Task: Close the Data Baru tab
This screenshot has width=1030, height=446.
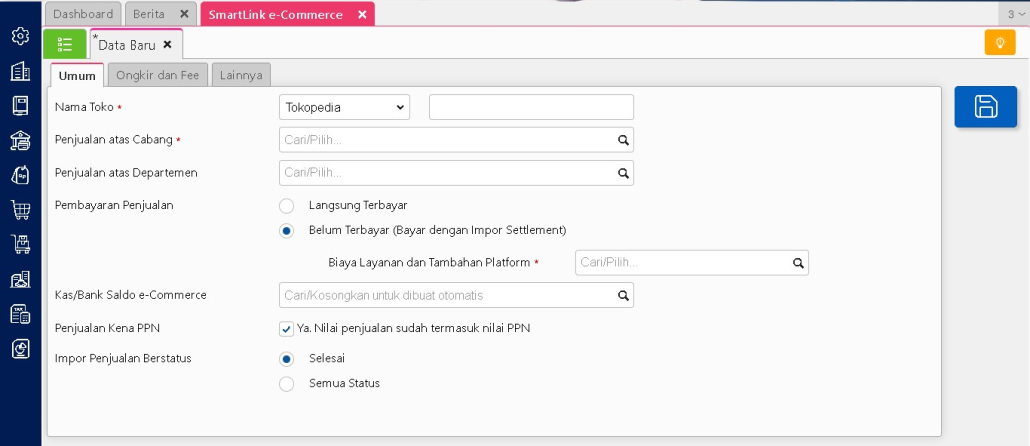Action: click(x=168, y=45)
